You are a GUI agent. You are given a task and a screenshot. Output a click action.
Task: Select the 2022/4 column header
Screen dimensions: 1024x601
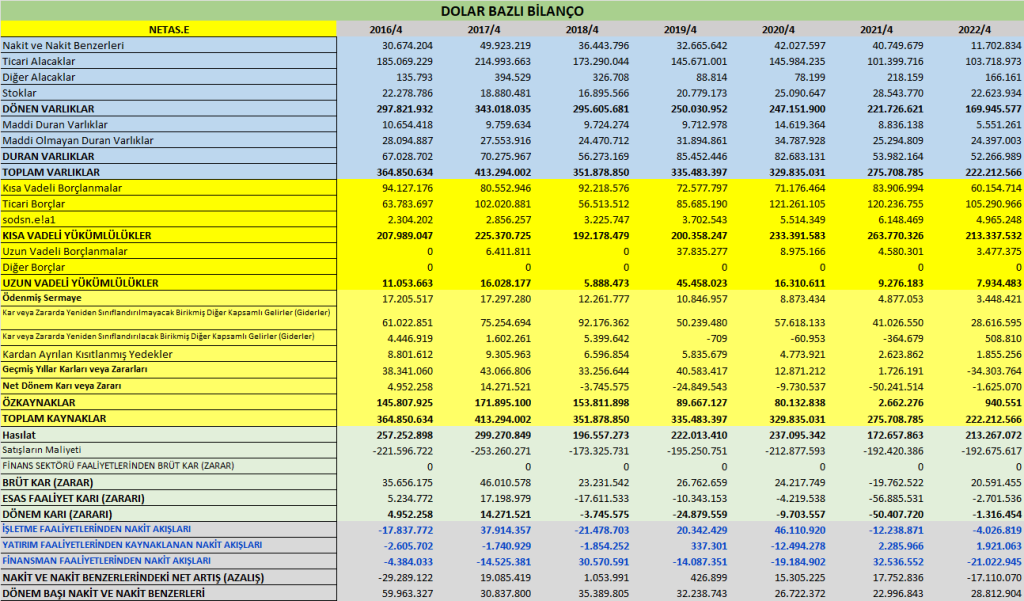(x=974, y=29)
